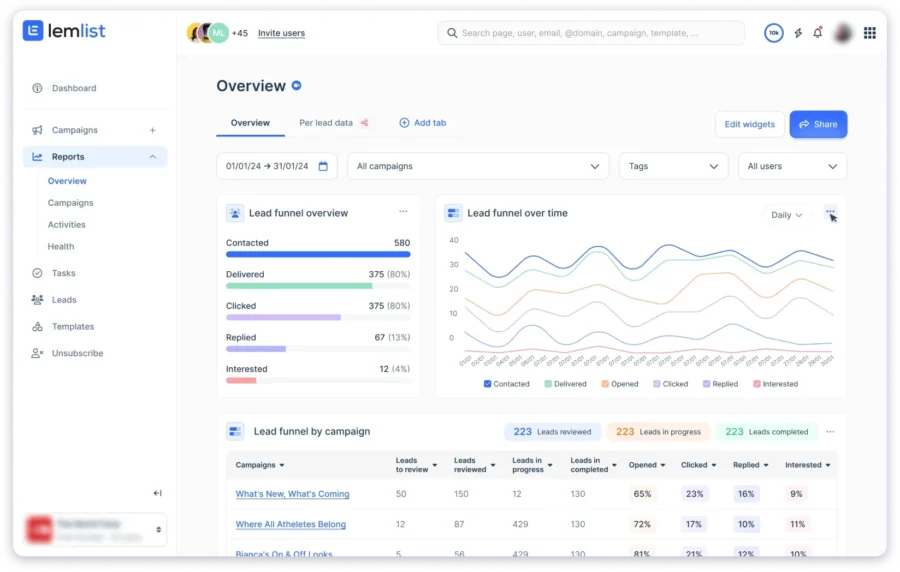Click the Interested red progress bar
This screenshot has height=572, width=900.
click(x=241, y=380)
